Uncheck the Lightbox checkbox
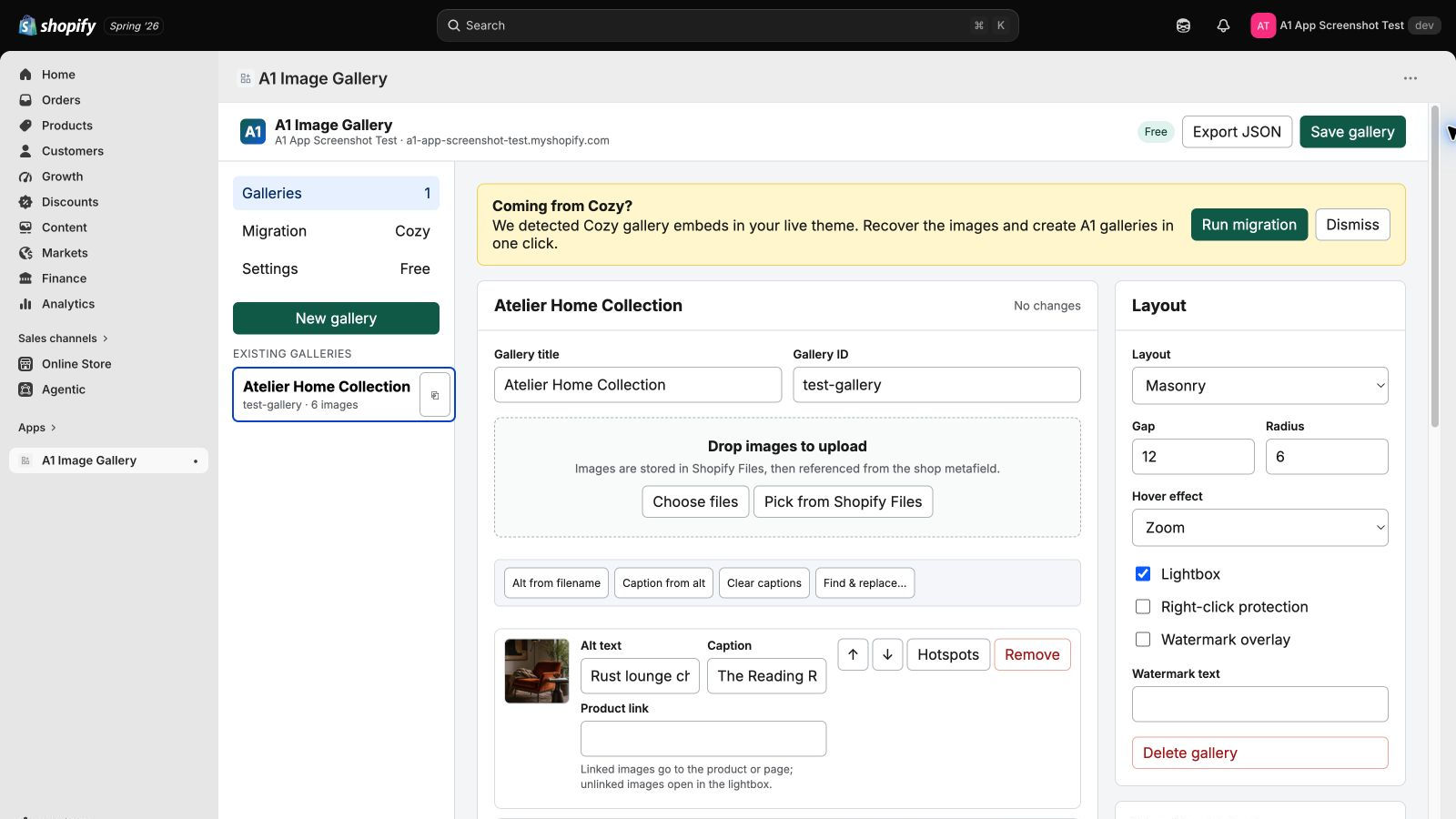 coord(1143,574)
